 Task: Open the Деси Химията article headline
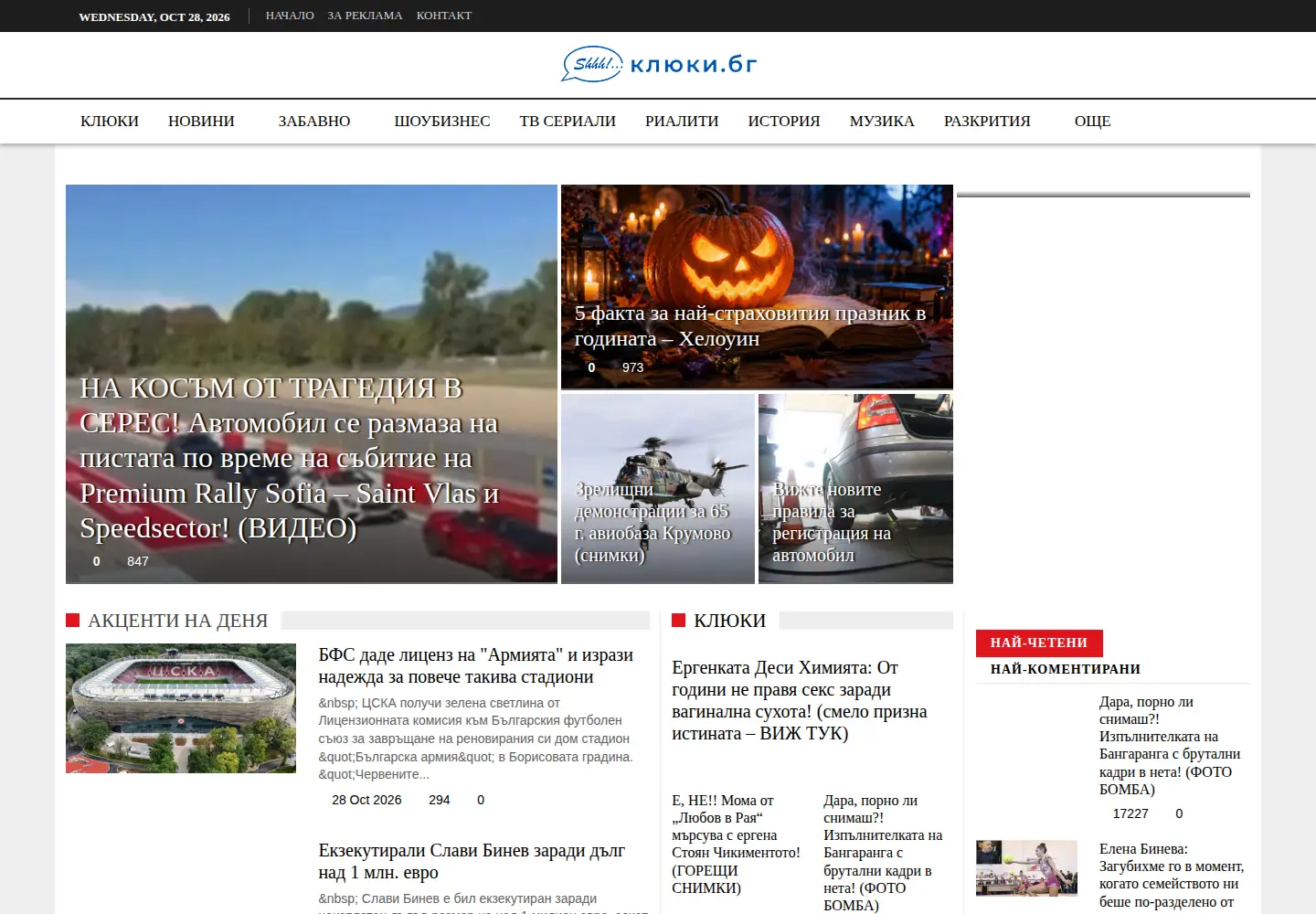pos(800,701)
